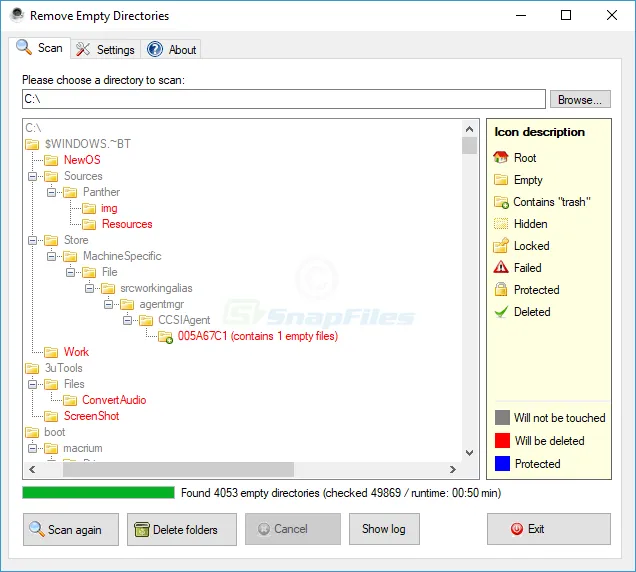This screenshot has height=572, width=636.
Task: Click the folder icon beside Work
Action: [x=51, y=352]
